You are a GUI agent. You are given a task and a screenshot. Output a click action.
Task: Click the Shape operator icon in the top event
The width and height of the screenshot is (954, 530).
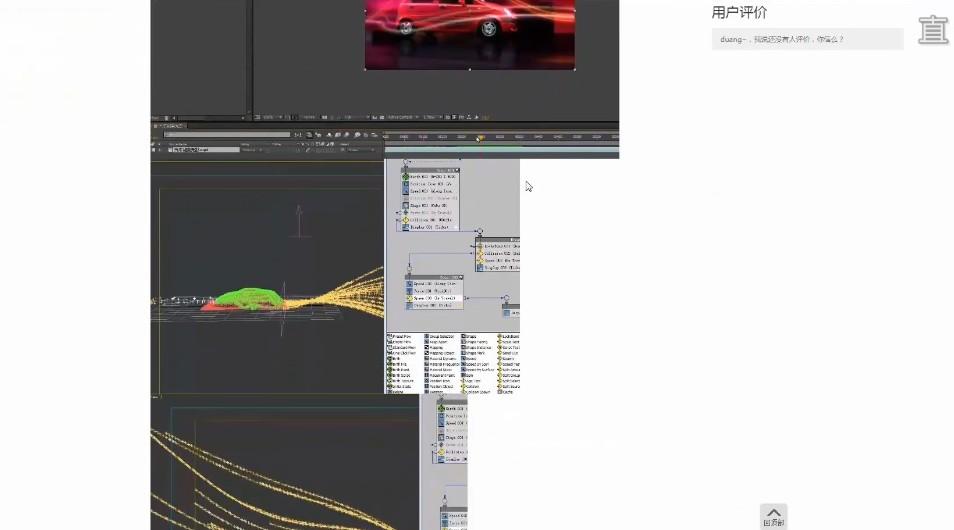[406, 205]
